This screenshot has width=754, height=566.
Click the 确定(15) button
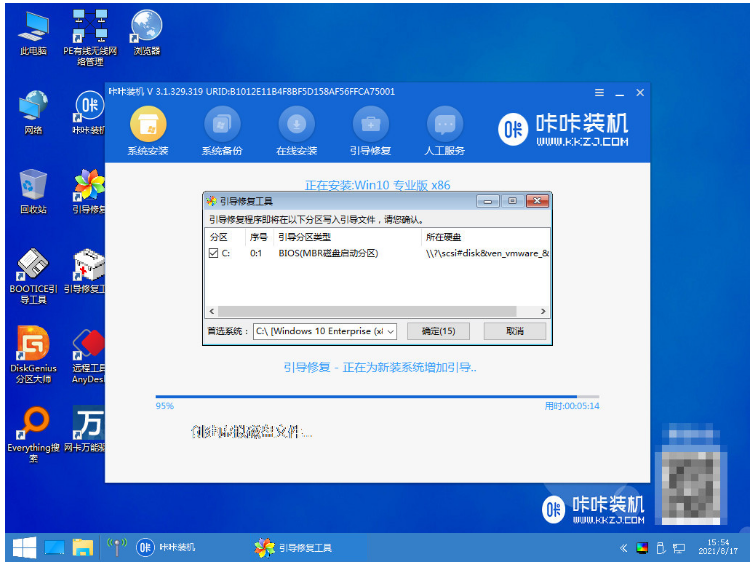click(x=438, y=331)
